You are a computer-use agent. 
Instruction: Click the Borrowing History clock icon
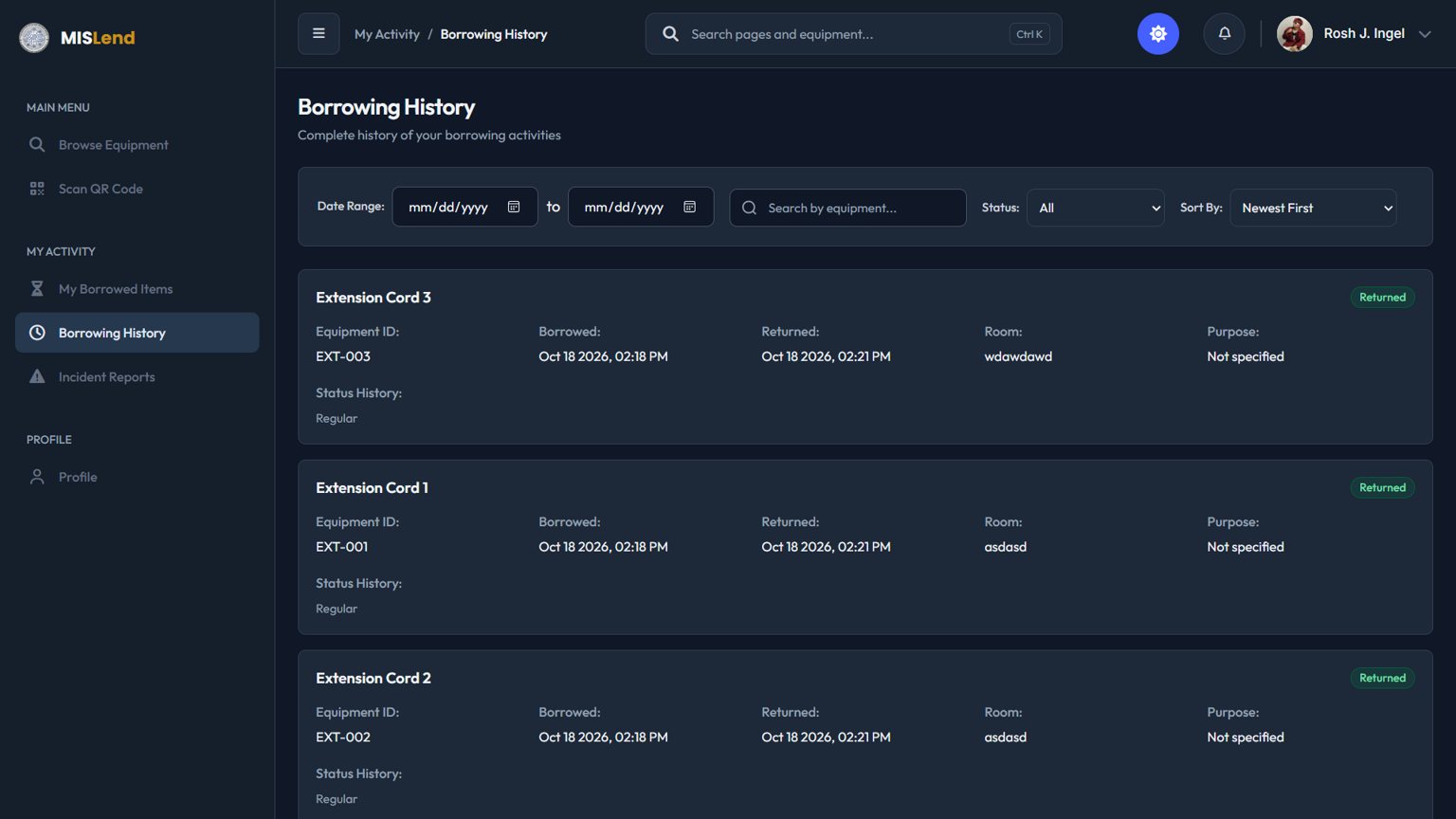37,333
